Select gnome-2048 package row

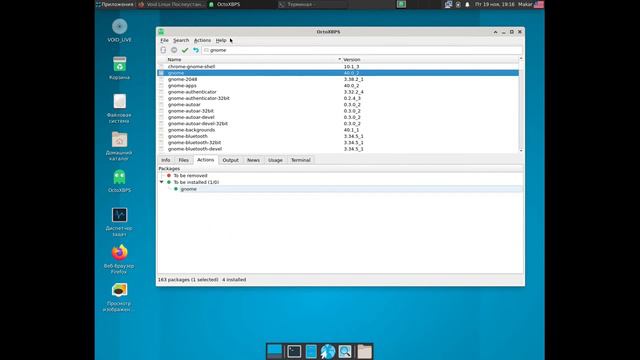338,79
